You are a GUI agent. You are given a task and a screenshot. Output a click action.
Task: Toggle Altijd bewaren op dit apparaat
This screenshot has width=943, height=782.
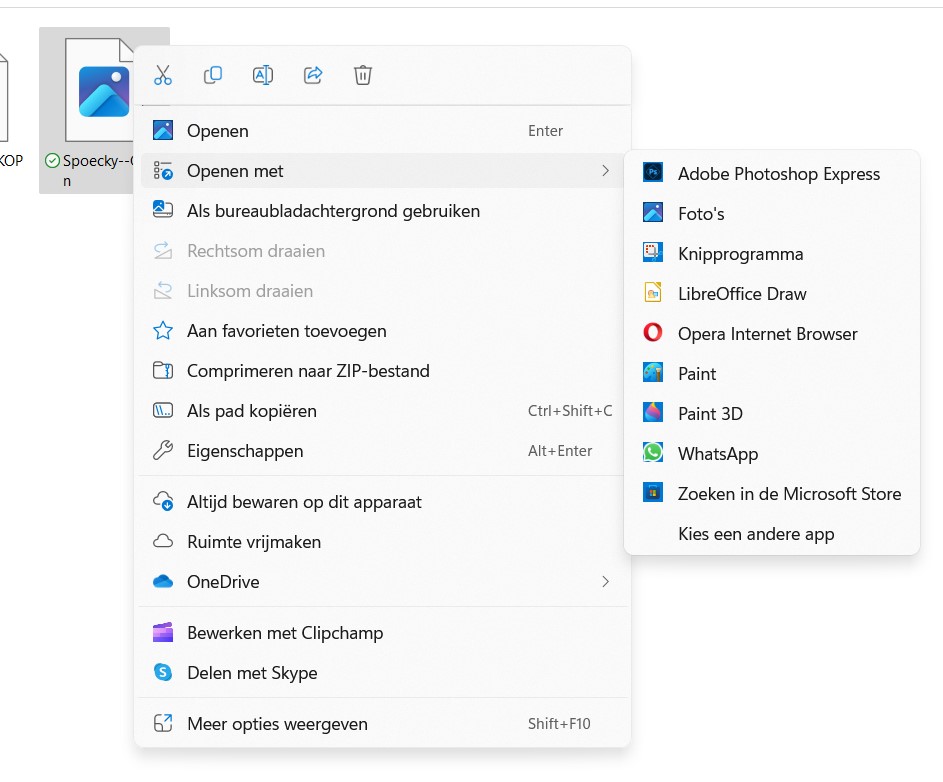[304, 502]
